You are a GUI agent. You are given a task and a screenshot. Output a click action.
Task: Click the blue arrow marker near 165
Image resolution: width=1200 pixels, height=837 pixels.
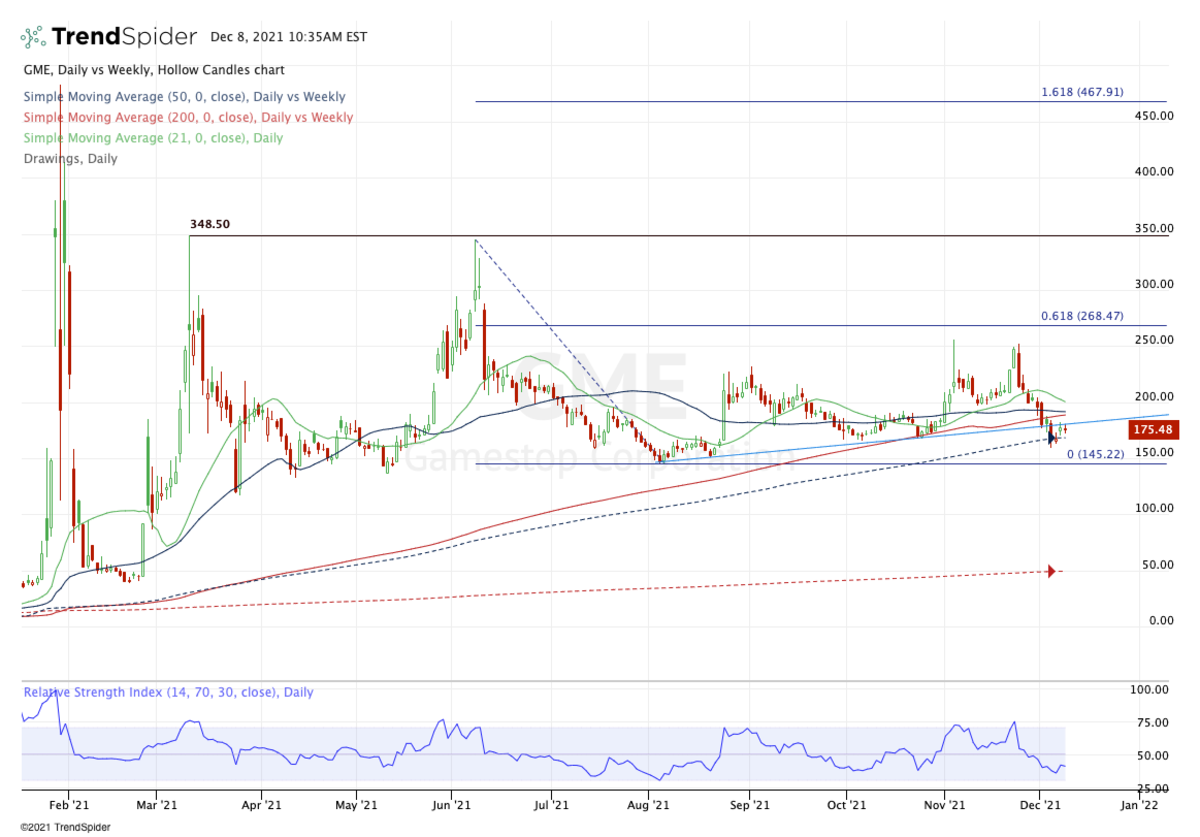[1051, 437]
